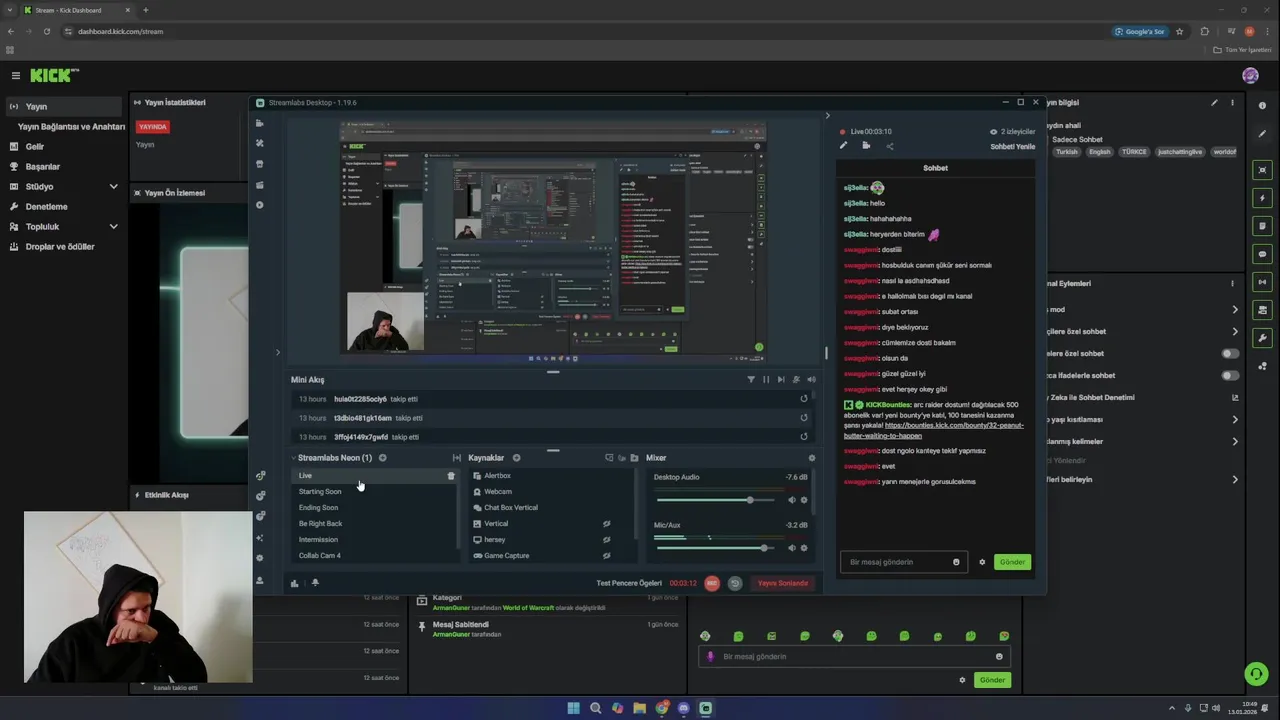Replay the t3dbio481gk16am follow alert
The width and height of the screenshot is (1280, 720).
804,418
